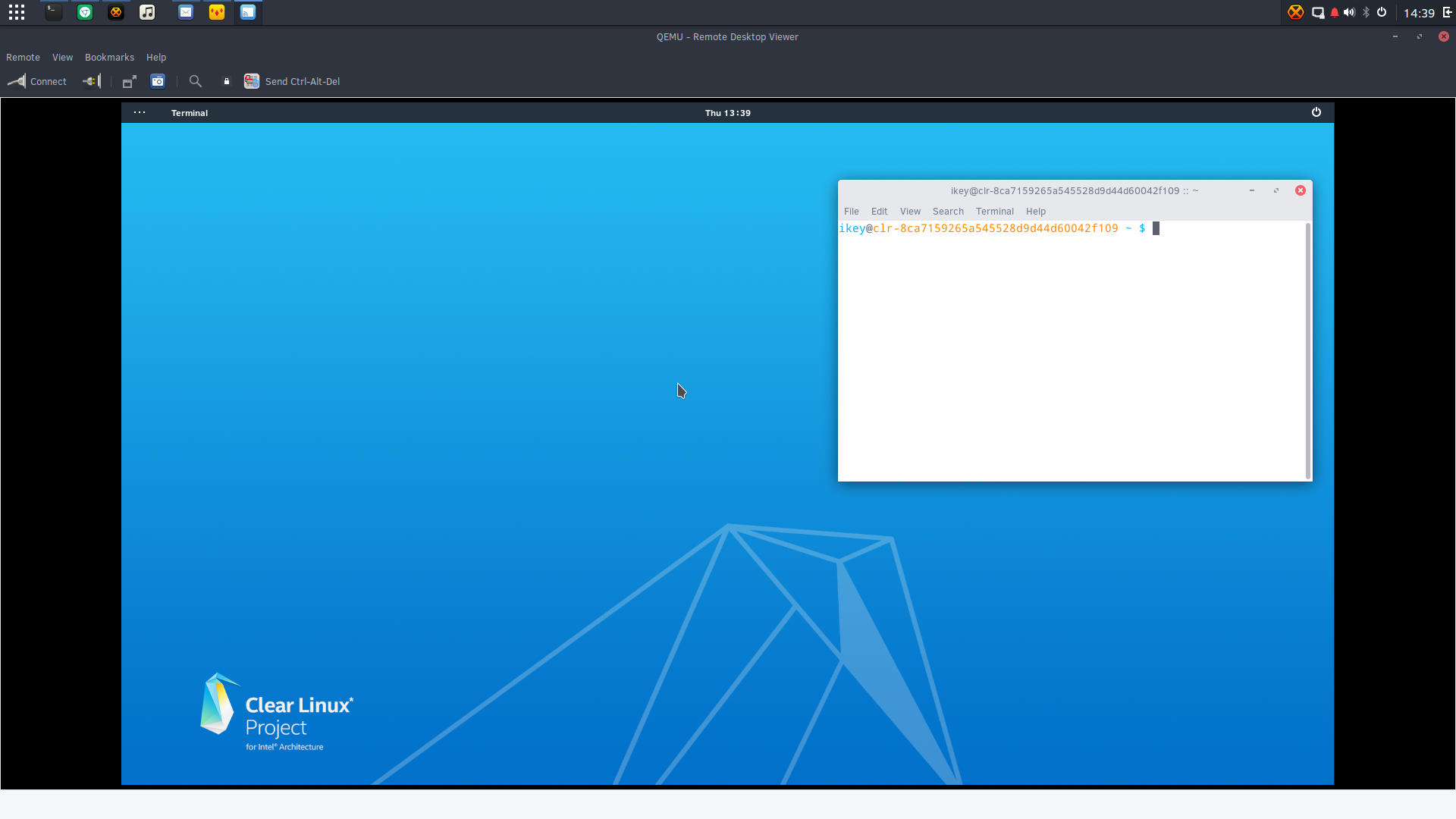Open the Terminal menu in terminal window
Screen dimensions: 1456x819
[x=995, y=212]
